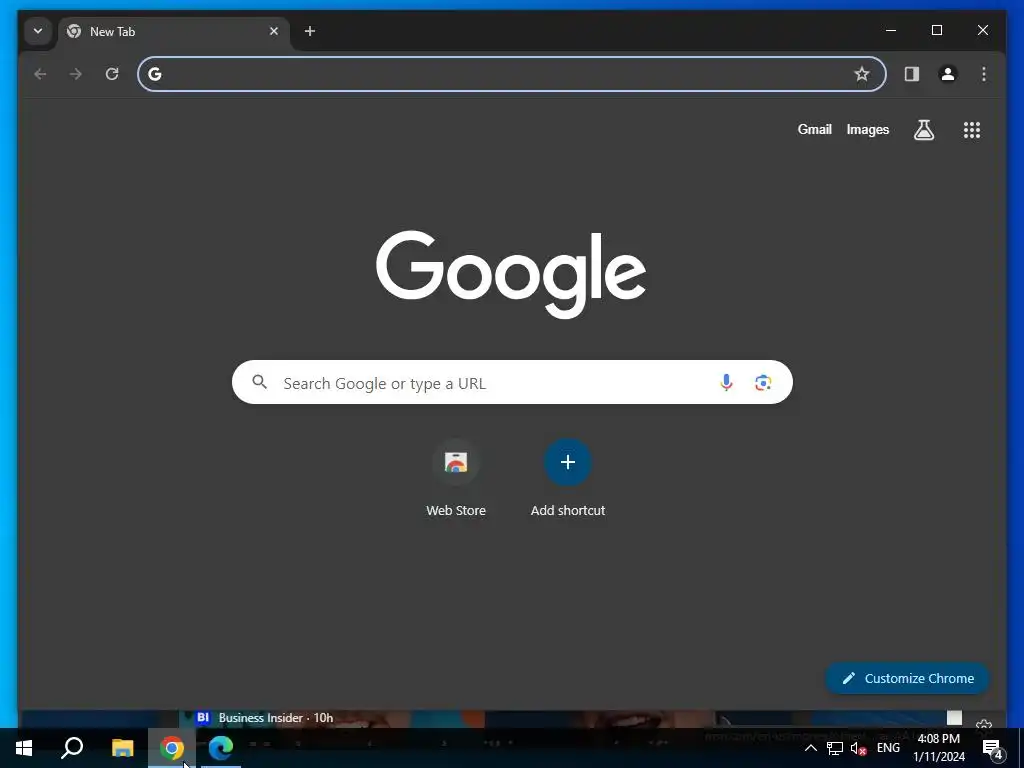Open the Web Store shortcut
This screenshot has height=768, width=1024.
(456, 479)
